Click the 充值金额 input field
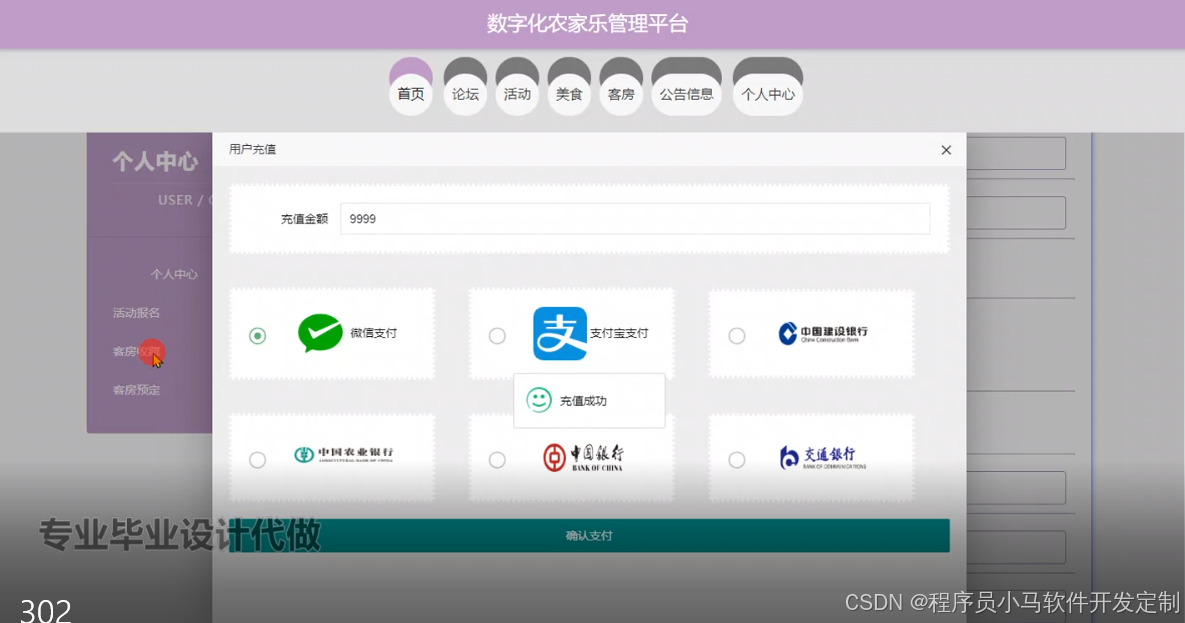The height and width of the screenshot is (623, 1185). [x=635, y=219]
